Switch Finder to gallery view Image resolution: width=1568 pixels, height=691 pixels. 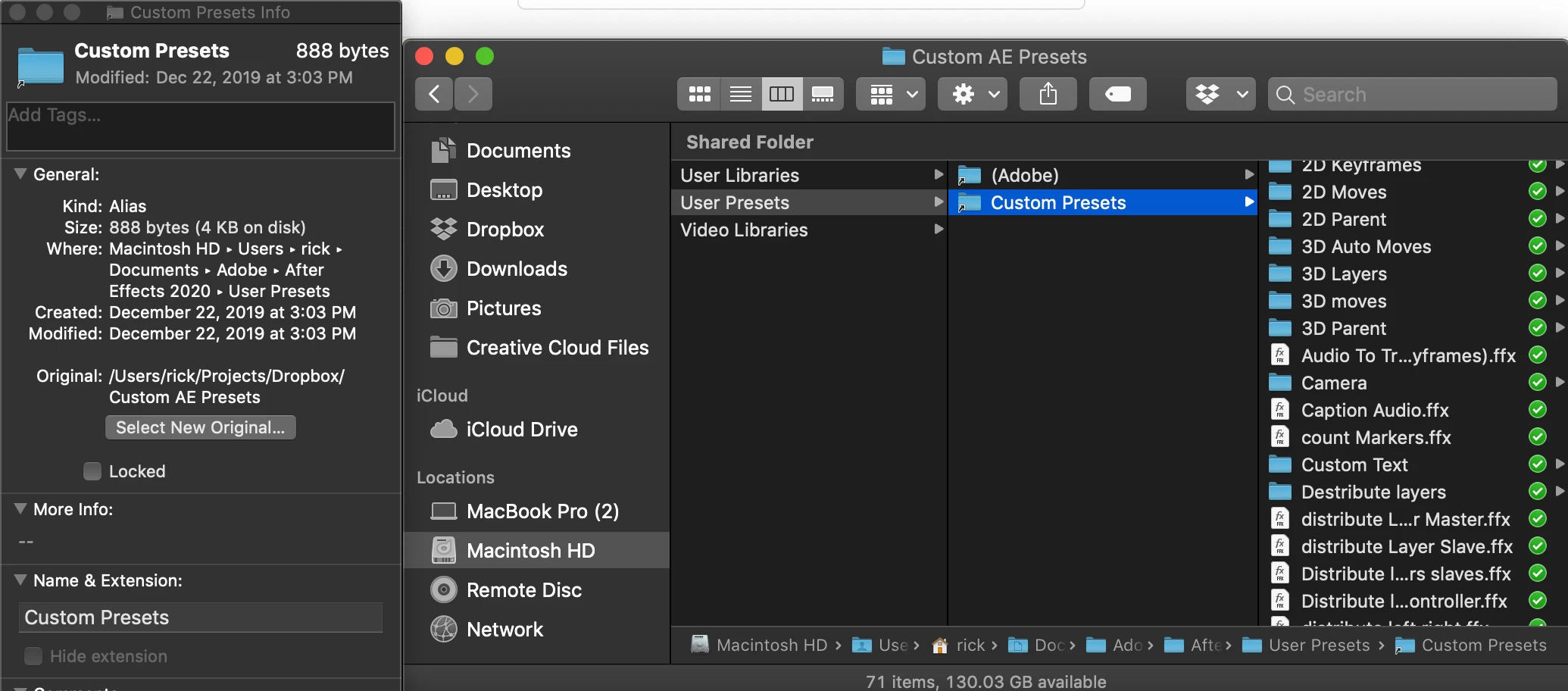point(823,94)
